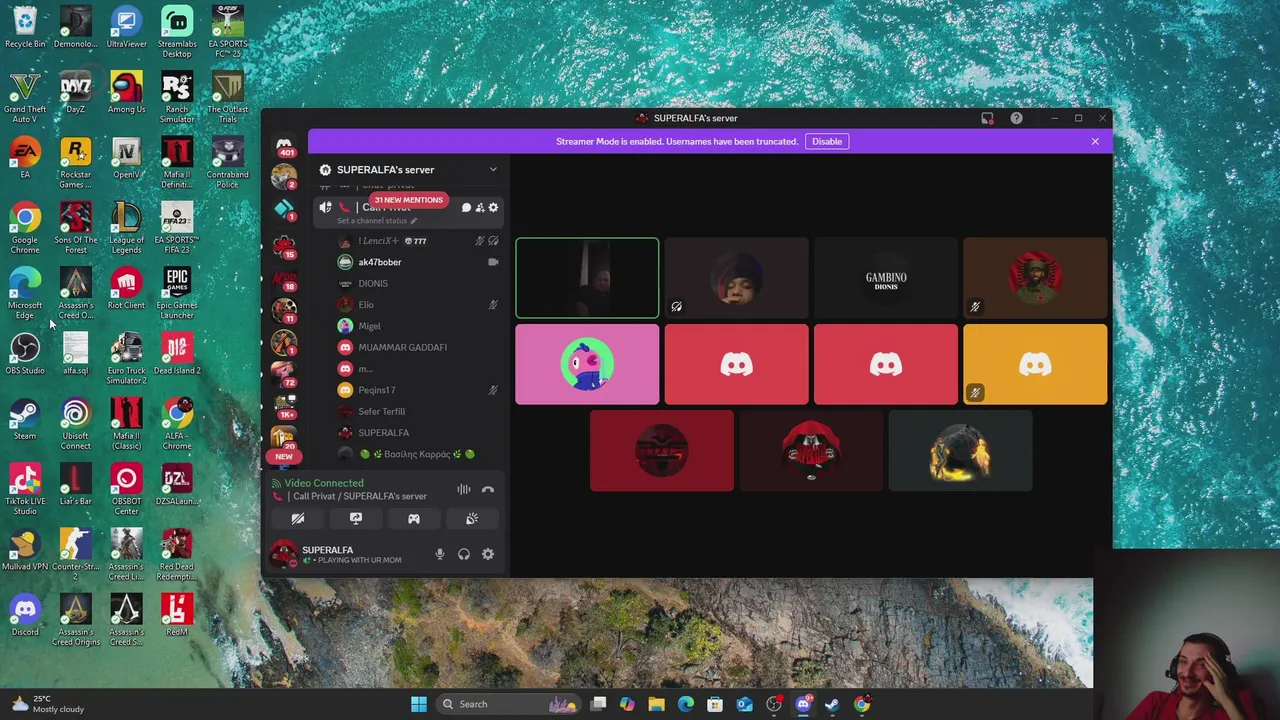The image size is (1280, 720).
Task: Start an activity with the controller icon
Action: point(414,518)
